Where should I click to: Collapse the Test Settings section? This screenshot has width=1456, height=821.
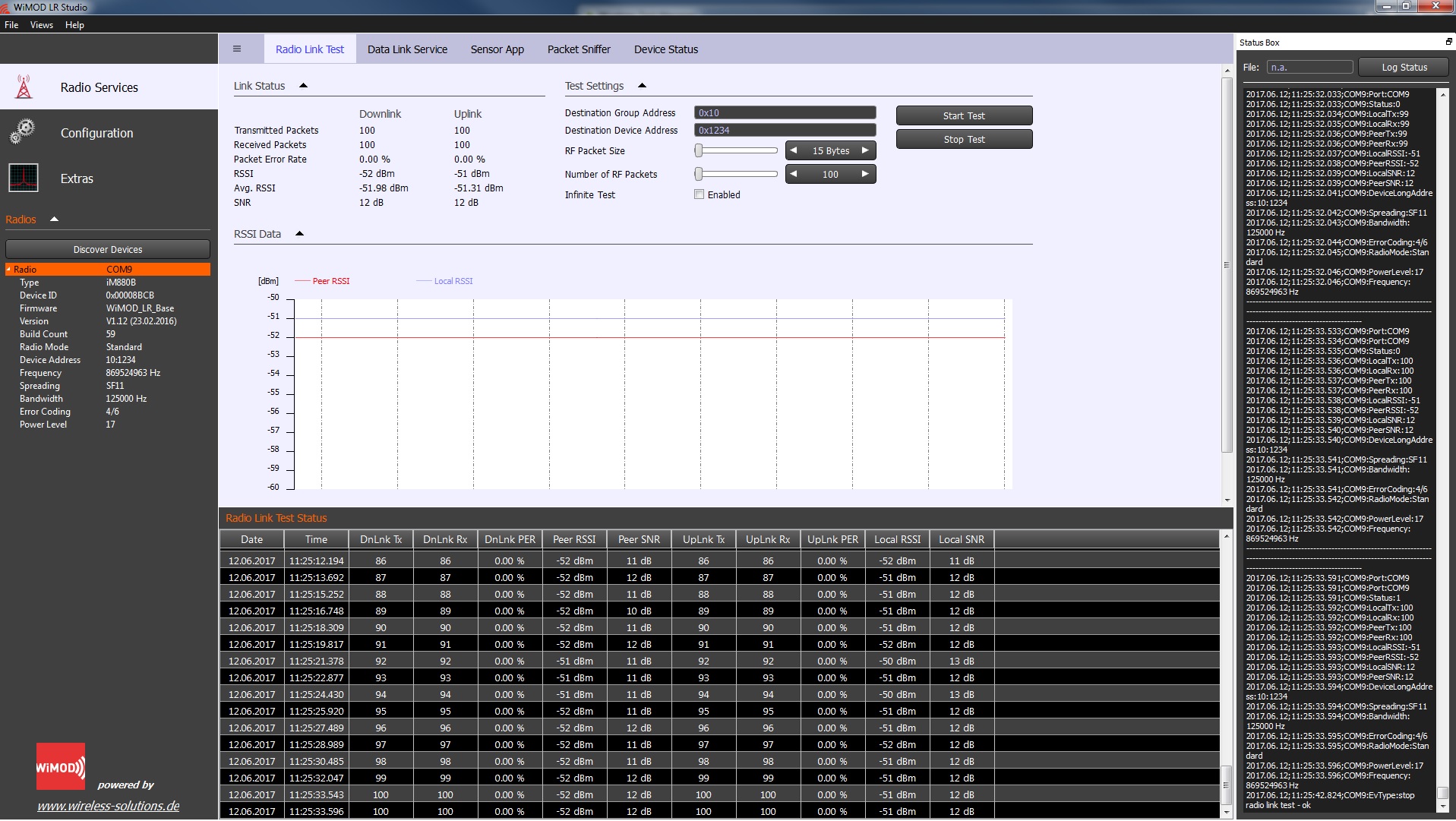[642, 86]
